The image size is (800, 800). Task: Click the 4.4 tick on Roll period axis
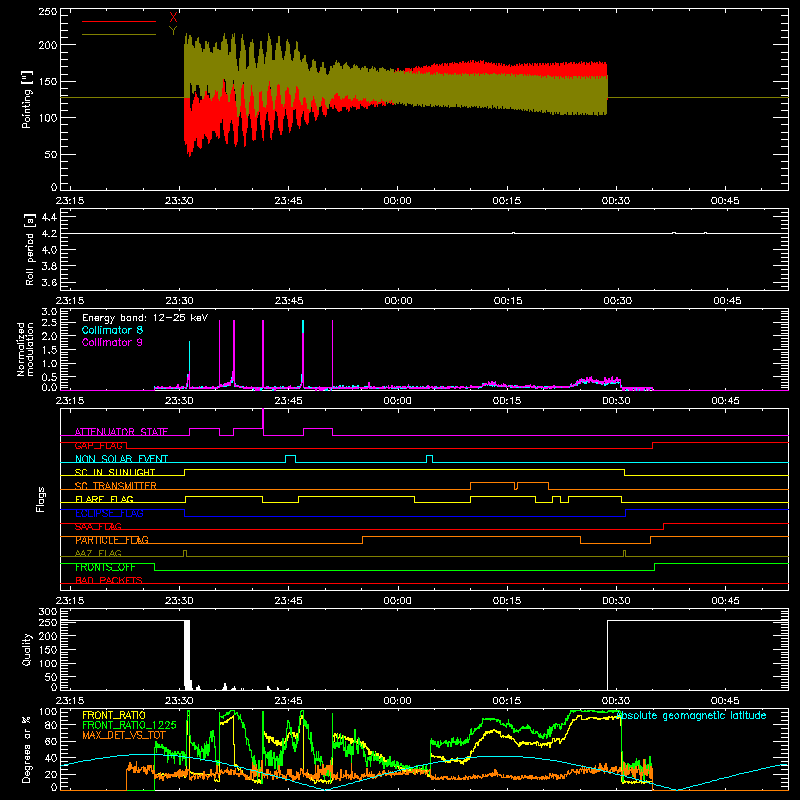(x=49, y=217)
